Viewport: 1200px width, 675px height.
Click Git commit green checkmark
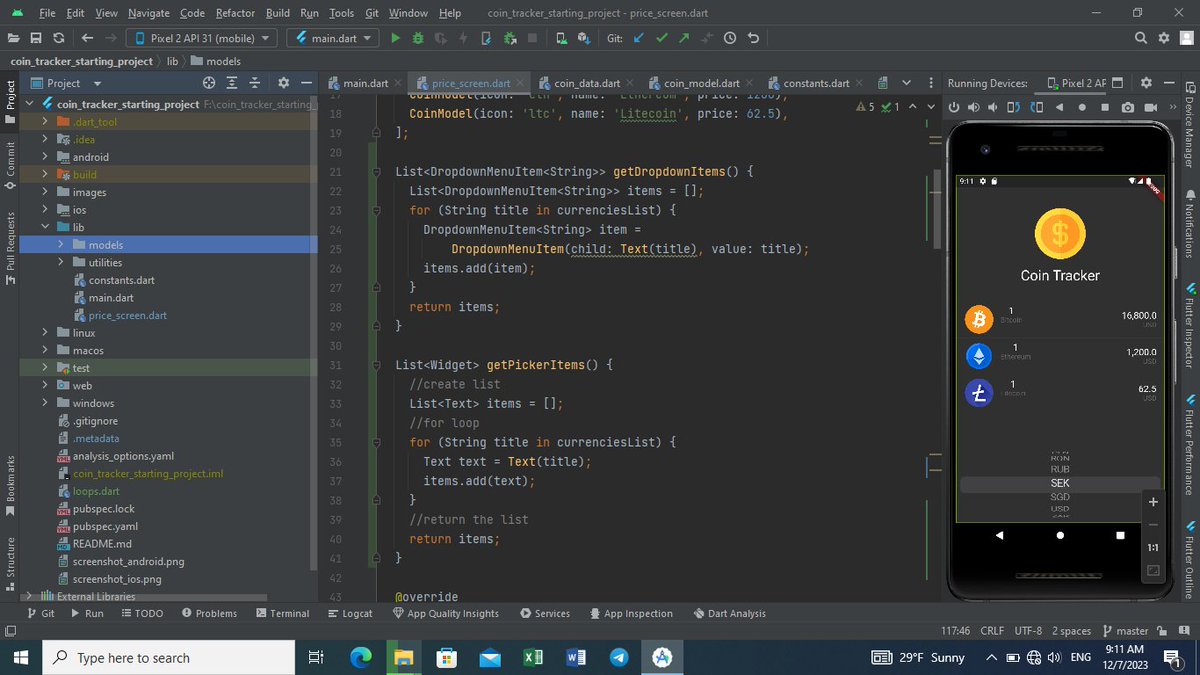coord(662,38)
